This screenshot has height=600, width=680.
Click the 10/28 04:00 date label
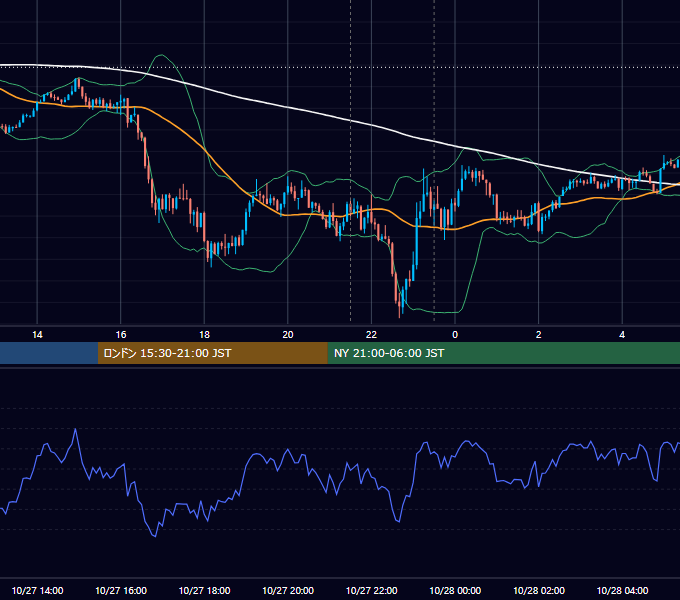[x=622, y=590]
